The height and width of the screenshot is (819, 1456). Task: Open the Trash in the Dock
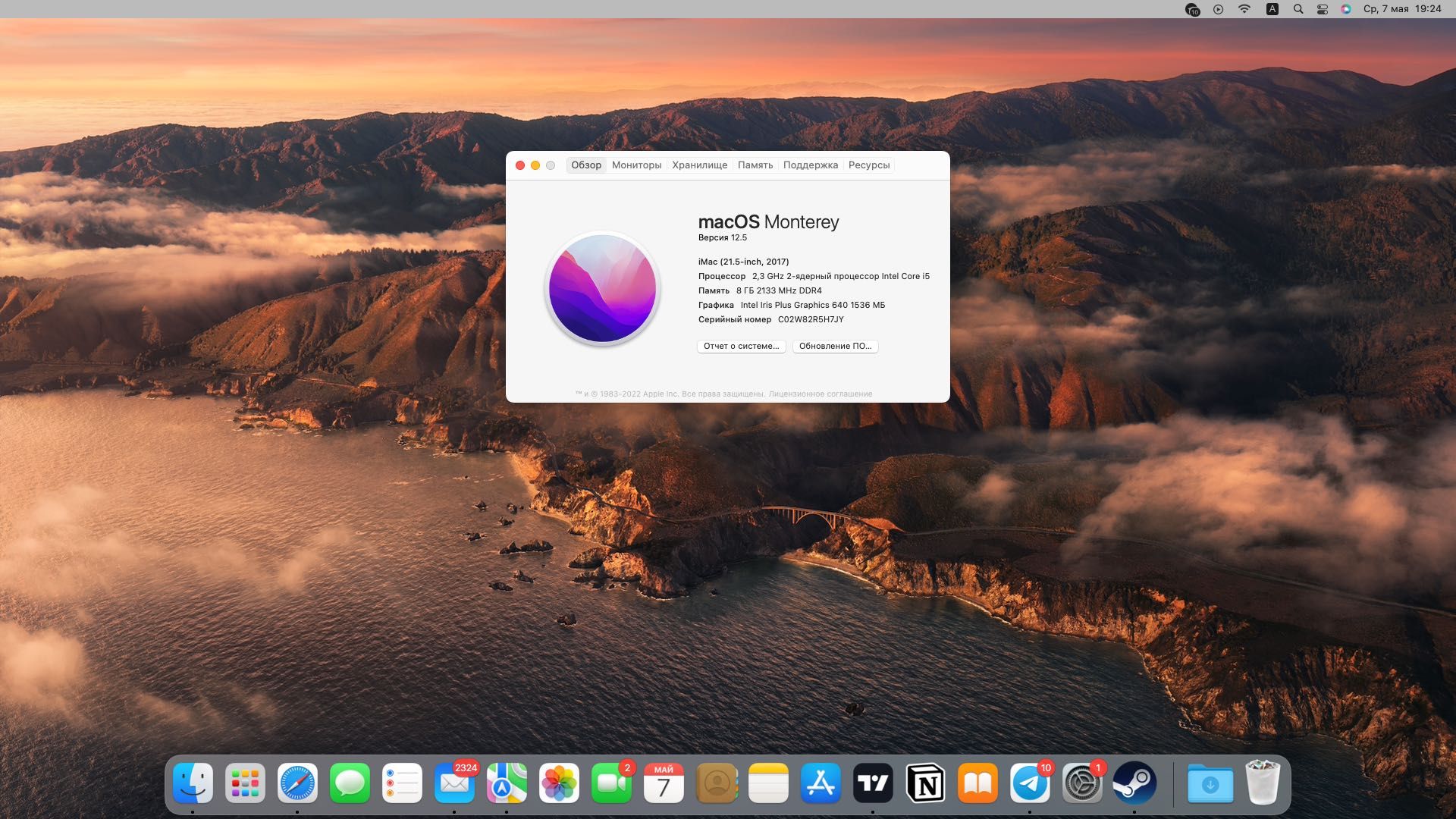click(1263, 783)
